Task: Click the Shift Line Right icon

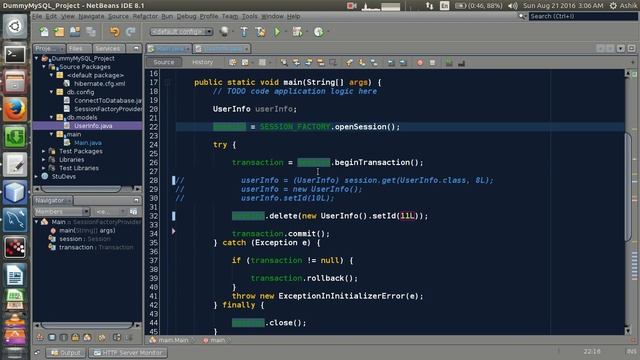Action: pyautogui.click(x=403, y=62)
